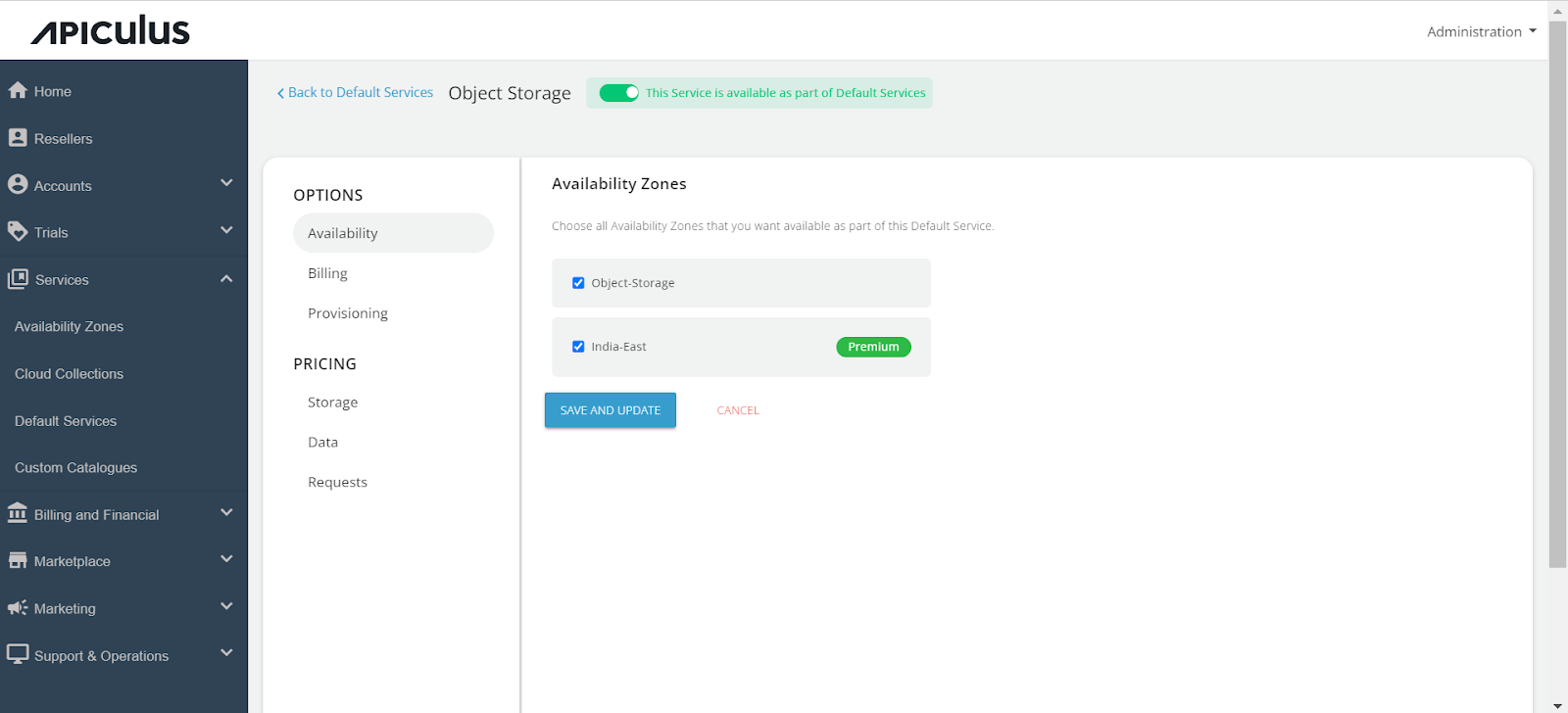Click the Support & Operations monitor icon
Screen dimensions: 1568x713
(x=18, y=653)
